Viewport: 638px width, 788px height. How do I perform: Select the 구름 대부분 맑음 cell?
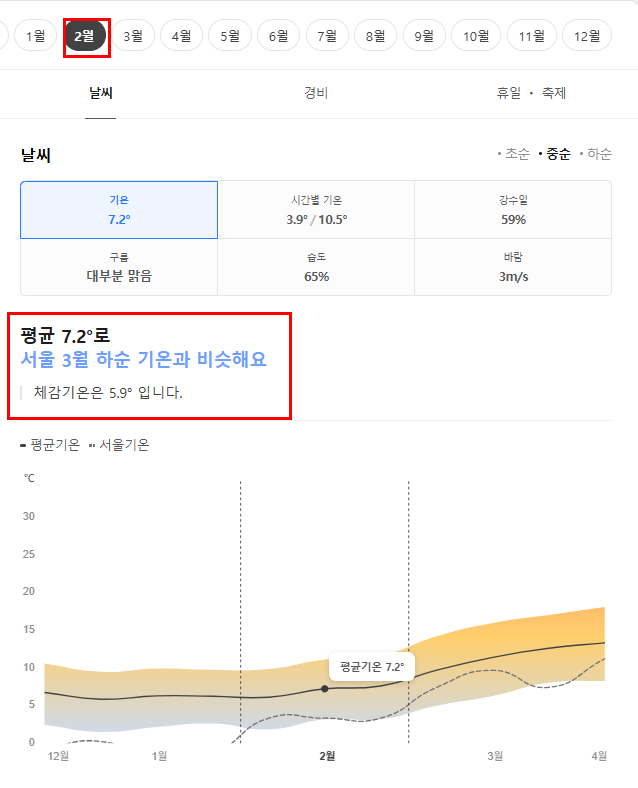pos(119,267)
